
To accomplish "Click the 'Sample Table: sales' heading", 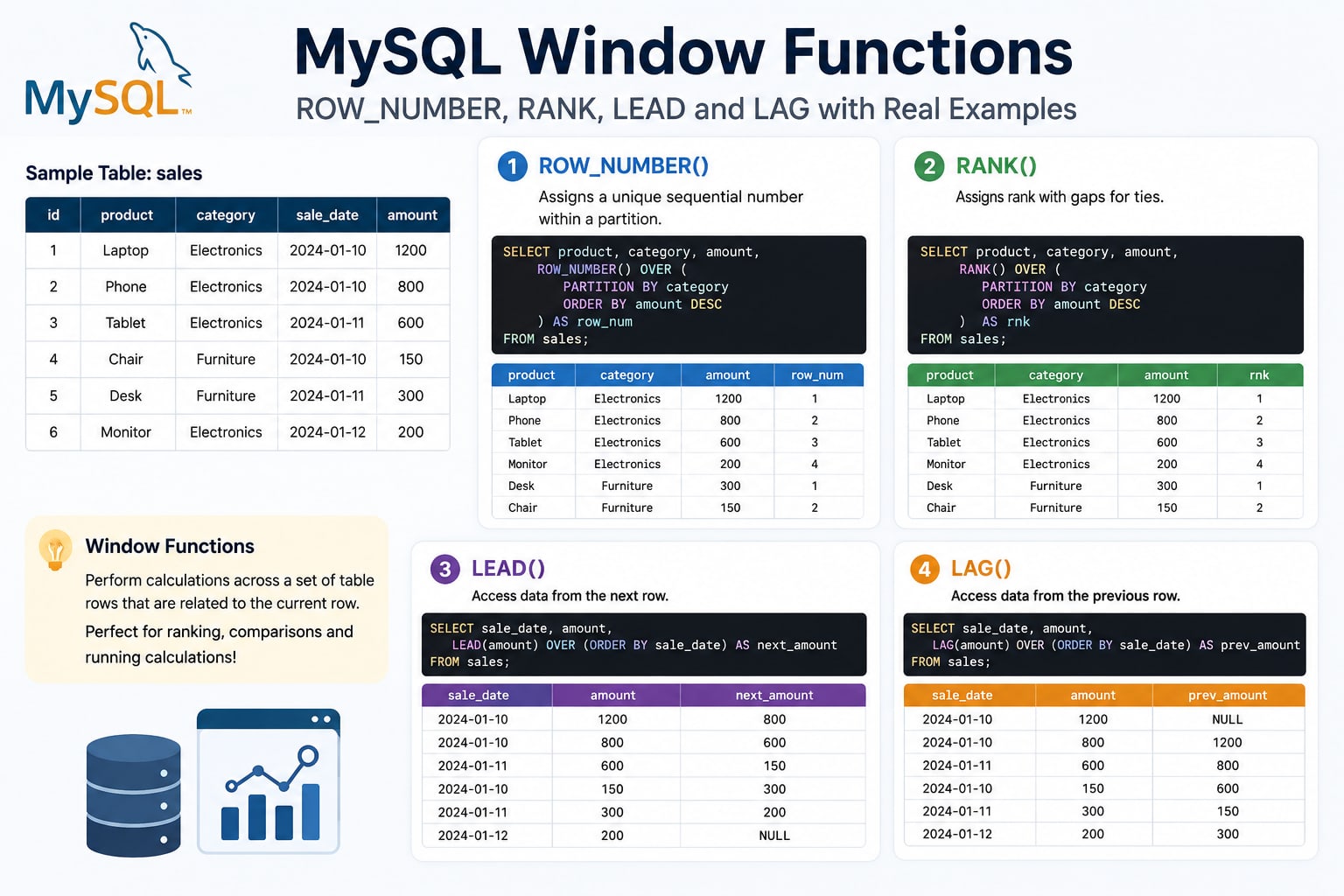I will tap(114, 173).
